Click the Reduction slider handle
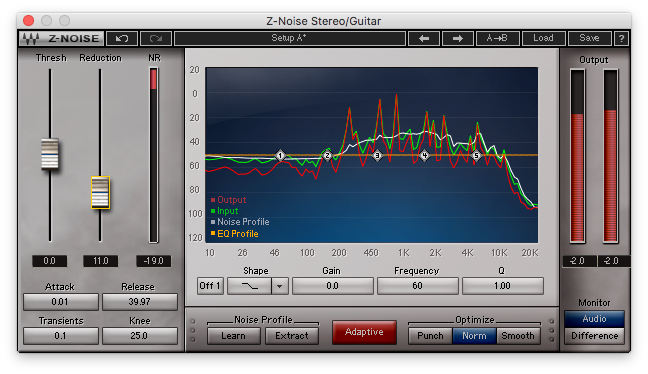The image size is (648, 374). [100, 193]
